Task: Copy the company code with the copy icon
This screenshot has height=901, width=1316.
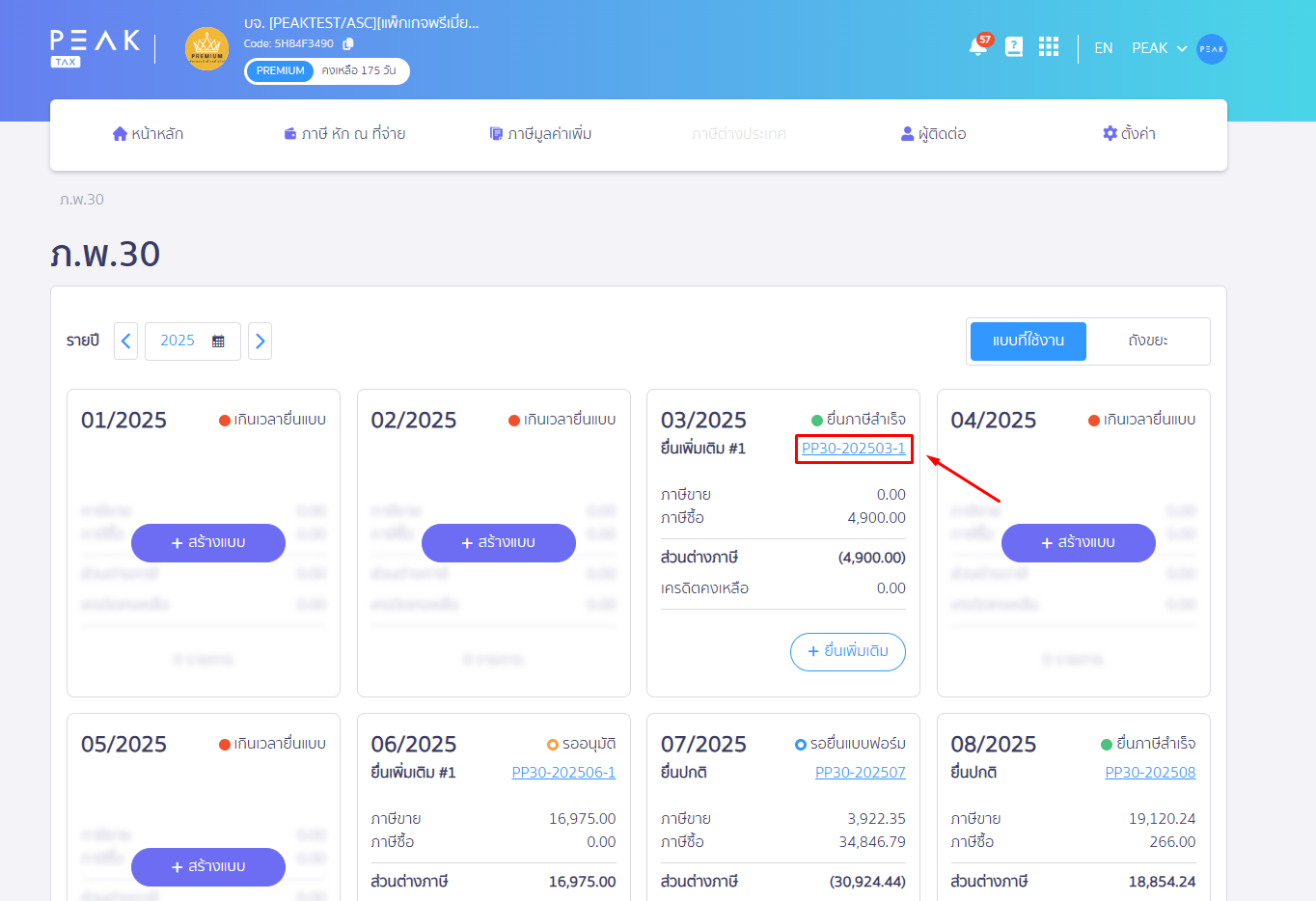Action: coord(348,43)
